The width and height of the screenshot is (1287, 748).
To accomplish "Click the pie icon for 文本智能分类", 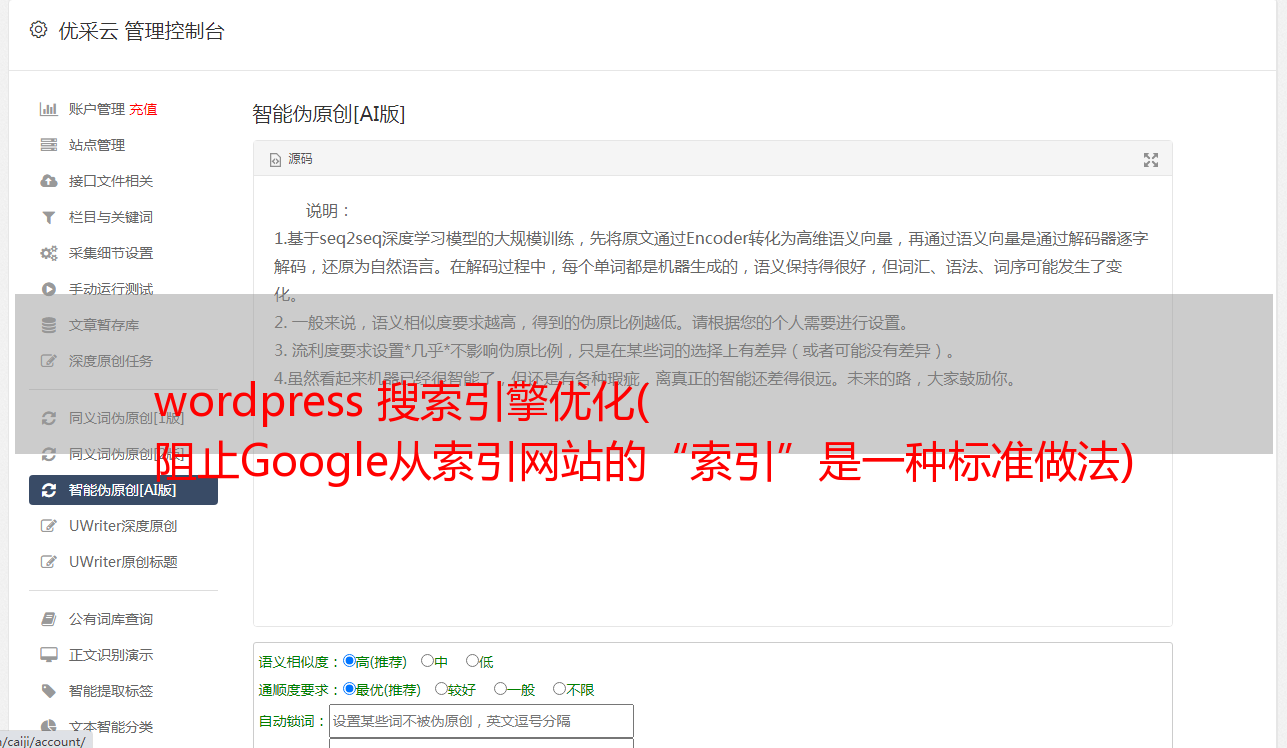I will pyautogui.click(x=48, y=727).
